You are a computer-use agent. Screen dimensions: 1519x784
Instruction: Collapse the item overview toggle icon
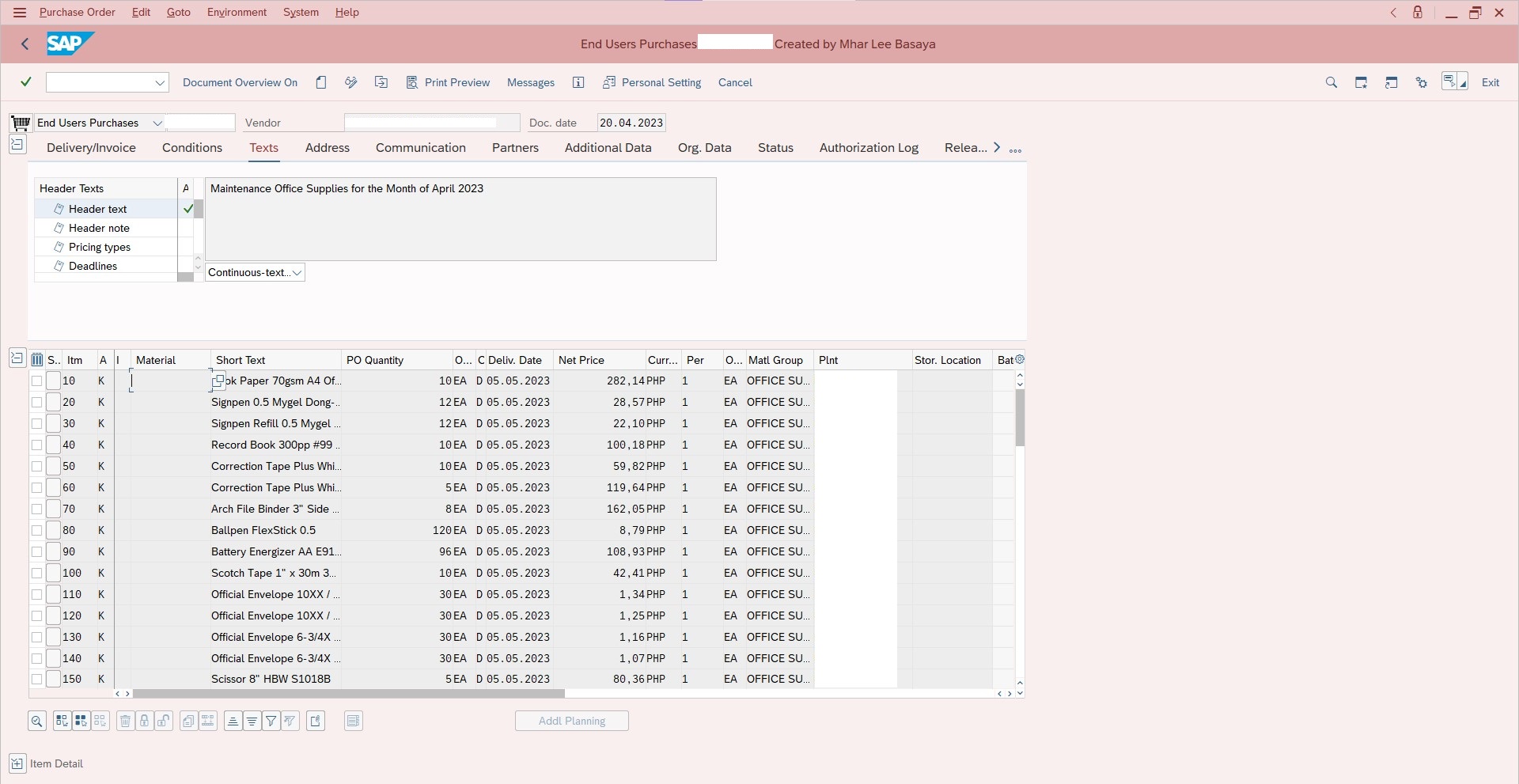(17, 358)
